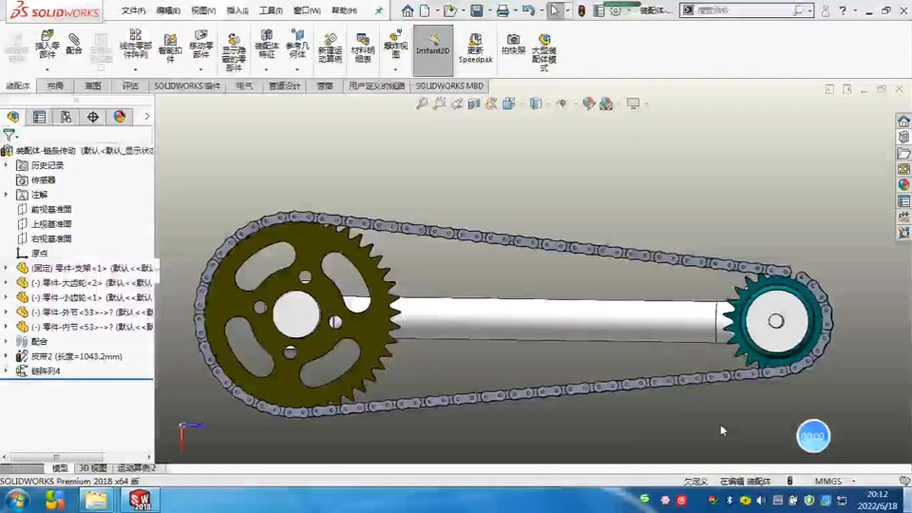Viewport: 912px width, 513px height.
Task: Click the Save disk icon
Action: click(476, 10)
